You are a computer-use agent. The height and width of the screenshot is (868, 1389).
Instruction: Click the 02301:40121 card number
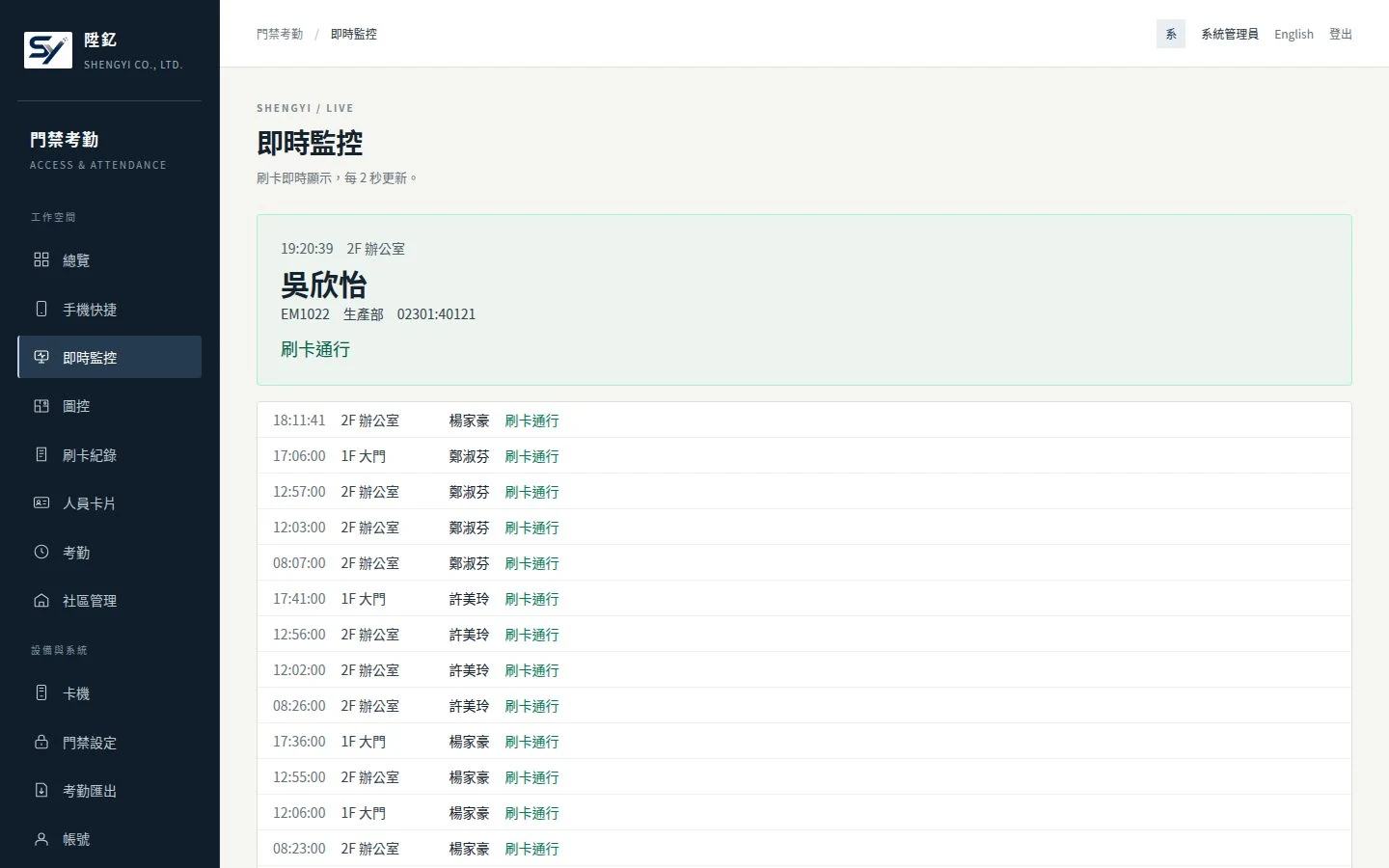point(436,314)
